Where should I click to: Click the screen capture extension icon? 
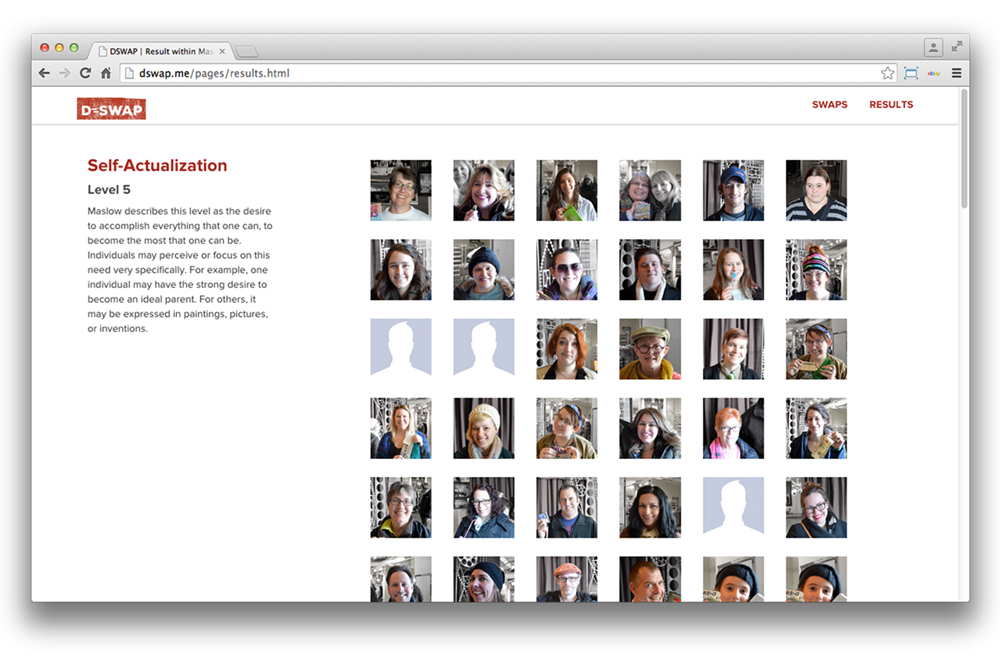[x=911, y=73]
